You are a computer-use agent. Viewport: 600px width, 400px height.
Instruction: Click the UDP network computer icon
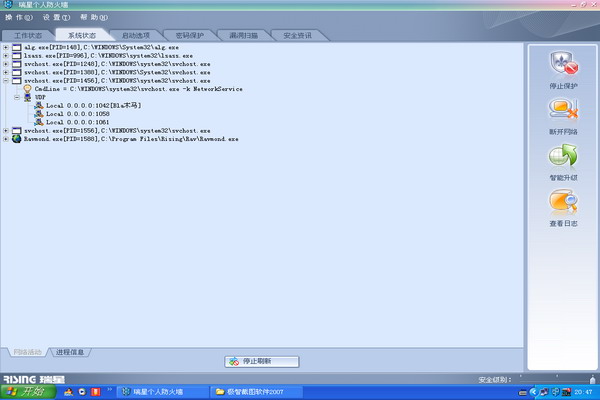28,97
